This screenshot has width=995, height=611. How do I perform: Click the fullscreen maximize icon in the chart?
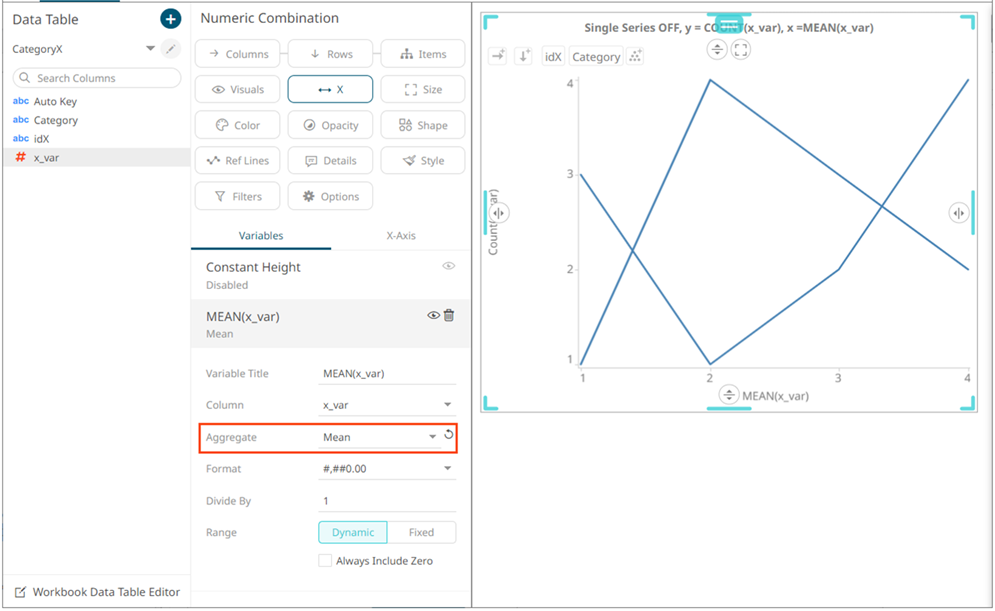pyautogui.click(x=741, y=49)
